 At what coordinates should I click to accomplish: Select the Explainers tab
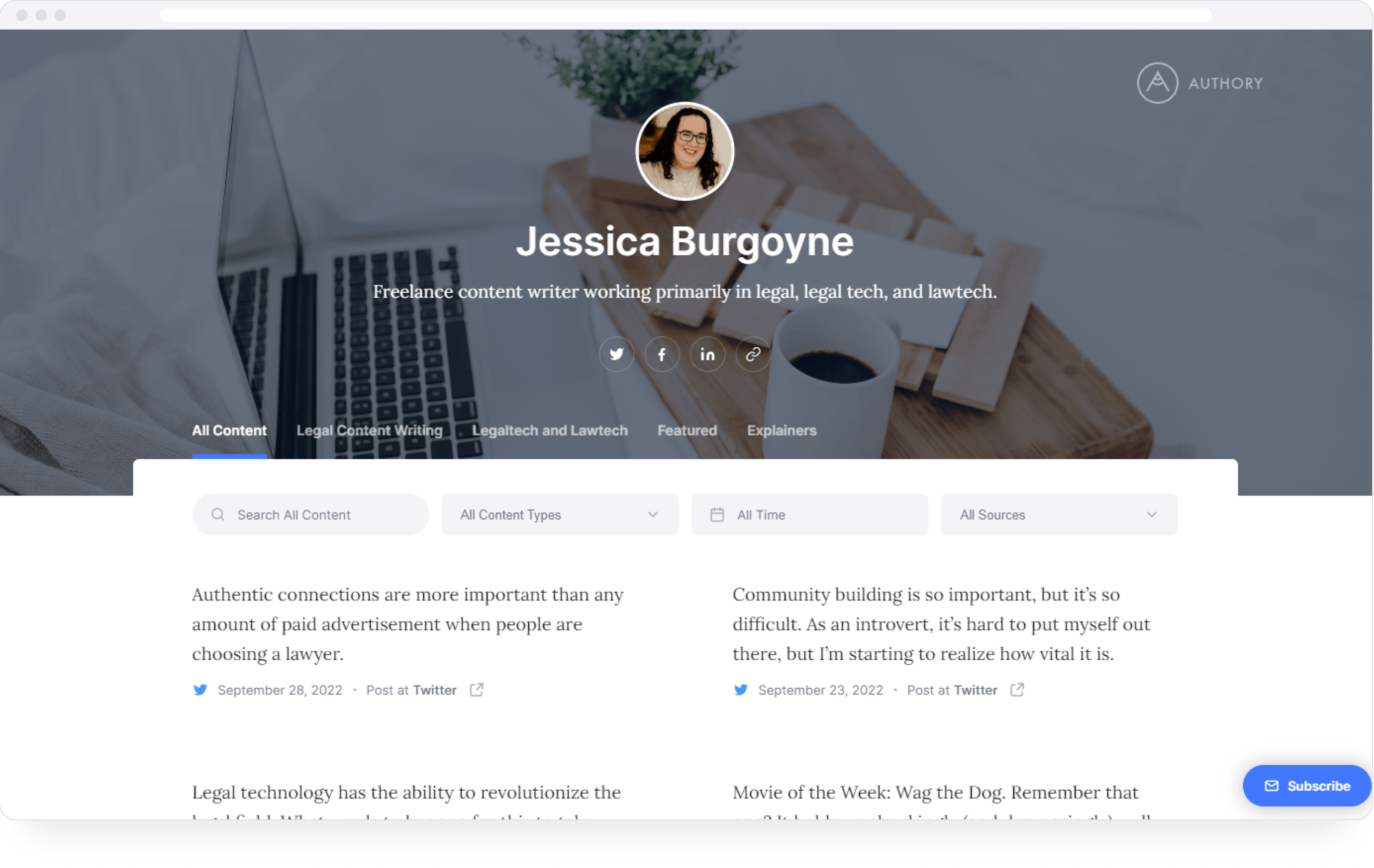(782, 431)
